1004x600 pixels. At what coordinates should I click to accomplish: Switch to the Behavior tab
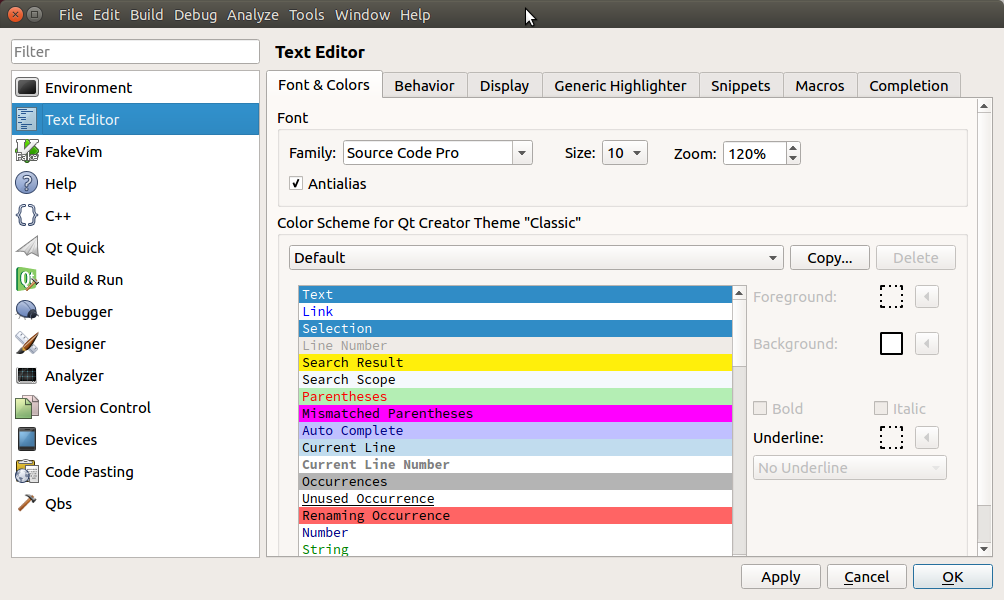point(424,86)
